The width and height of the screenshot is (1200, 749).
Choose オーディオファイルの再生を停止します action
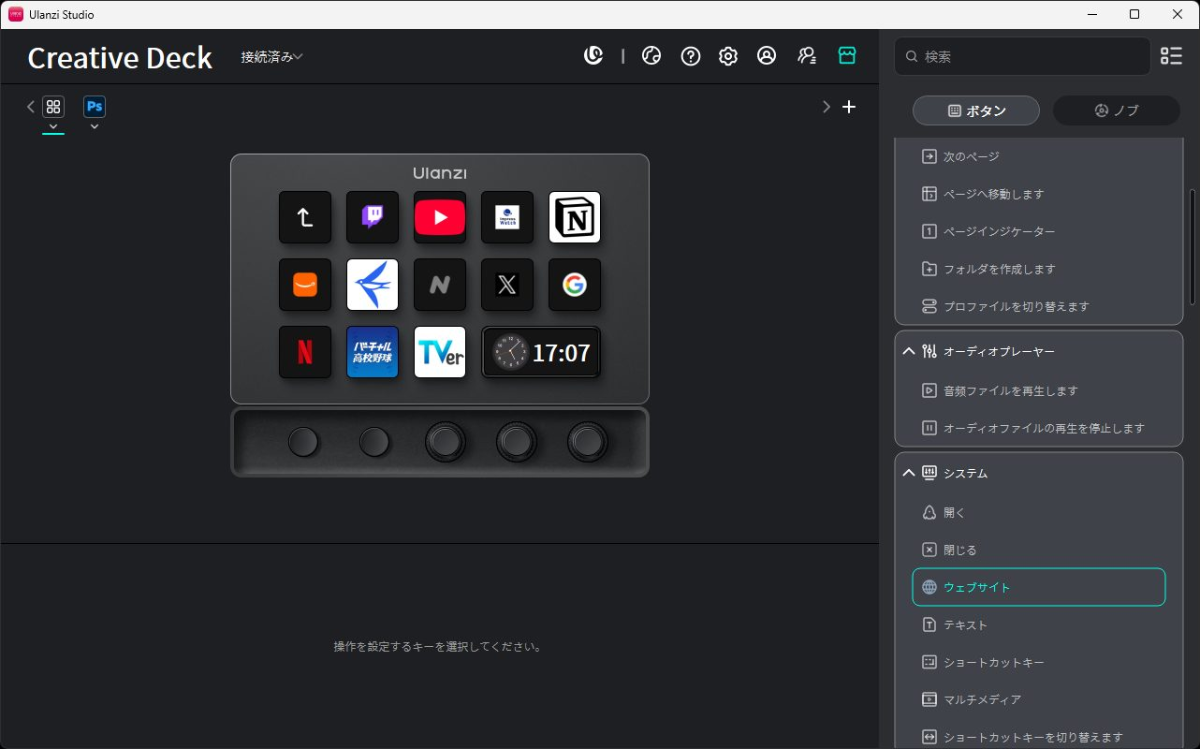(1039, 428)
